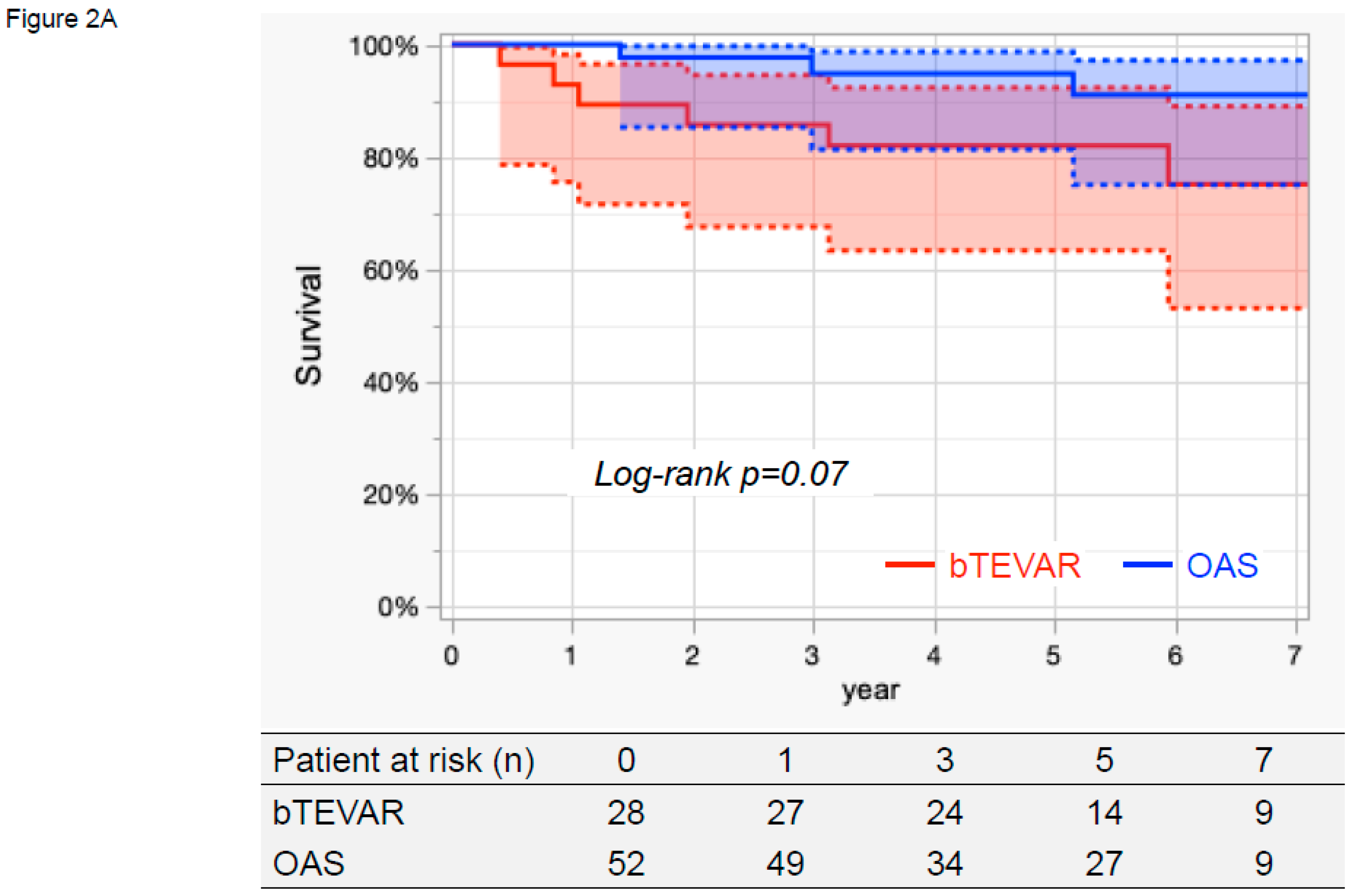Viewport: 1354px width, 896px height.
Task: Select the OAS row label in table
Action: [x=308, y=864]
